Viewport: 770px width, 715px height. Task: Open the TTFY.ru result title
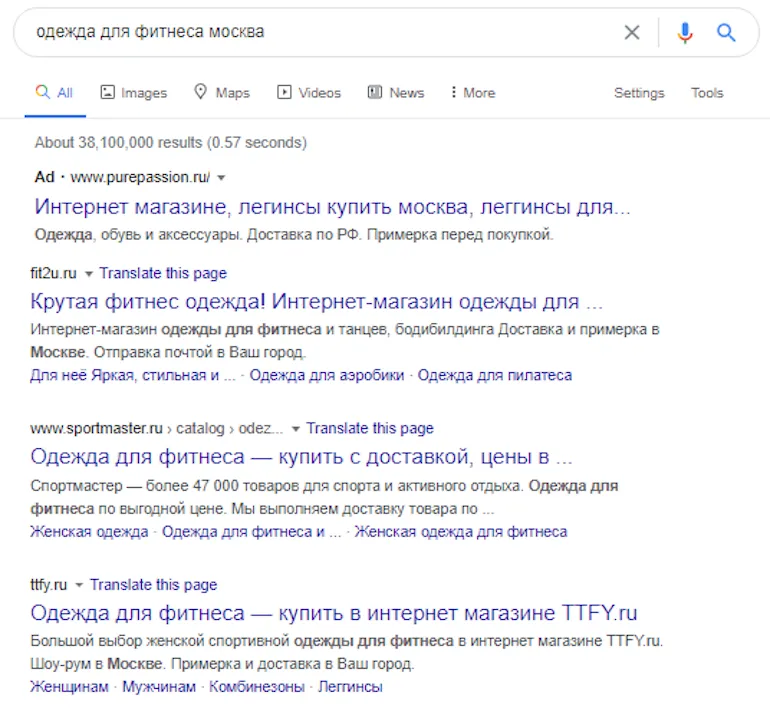333,613
